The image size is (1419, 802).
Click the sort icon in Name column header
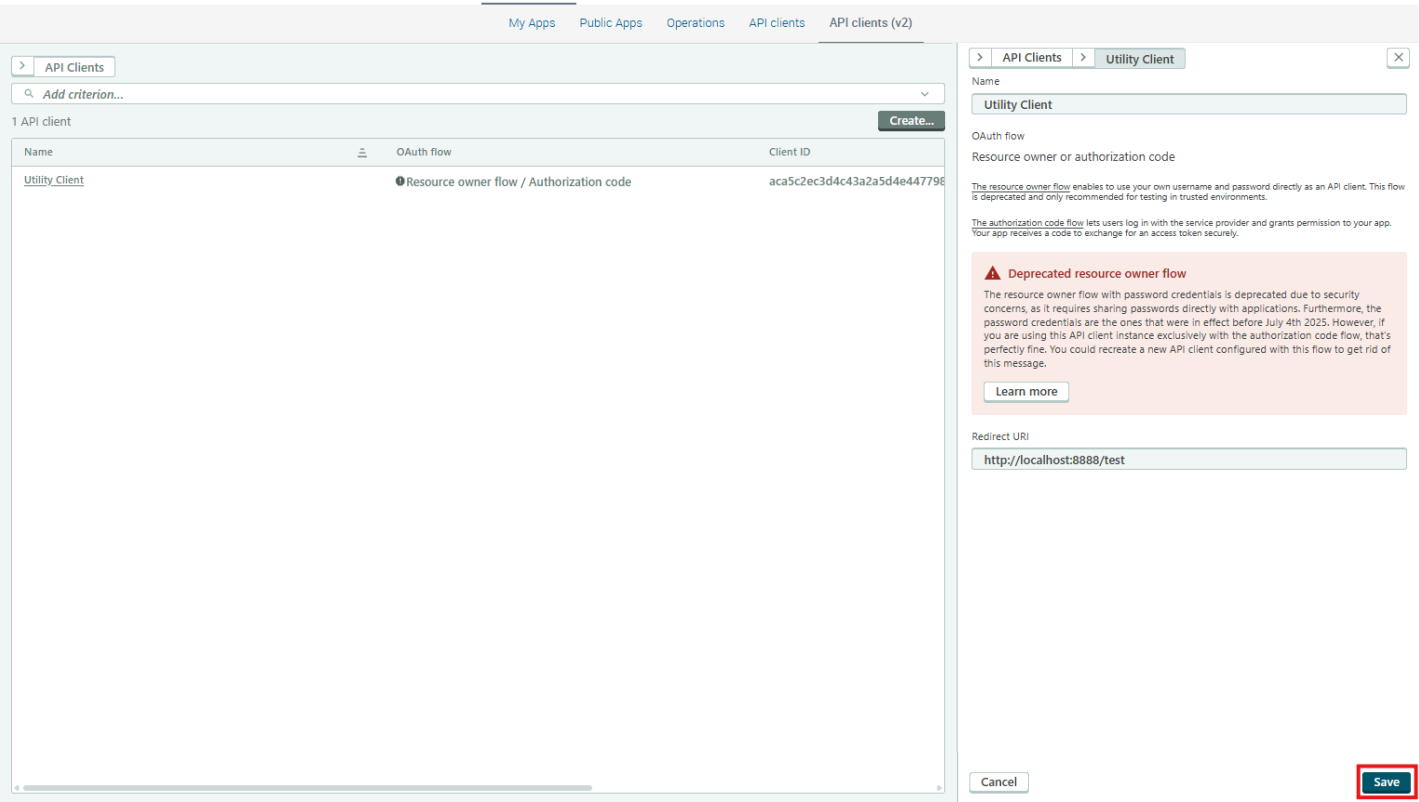point(362,153)
